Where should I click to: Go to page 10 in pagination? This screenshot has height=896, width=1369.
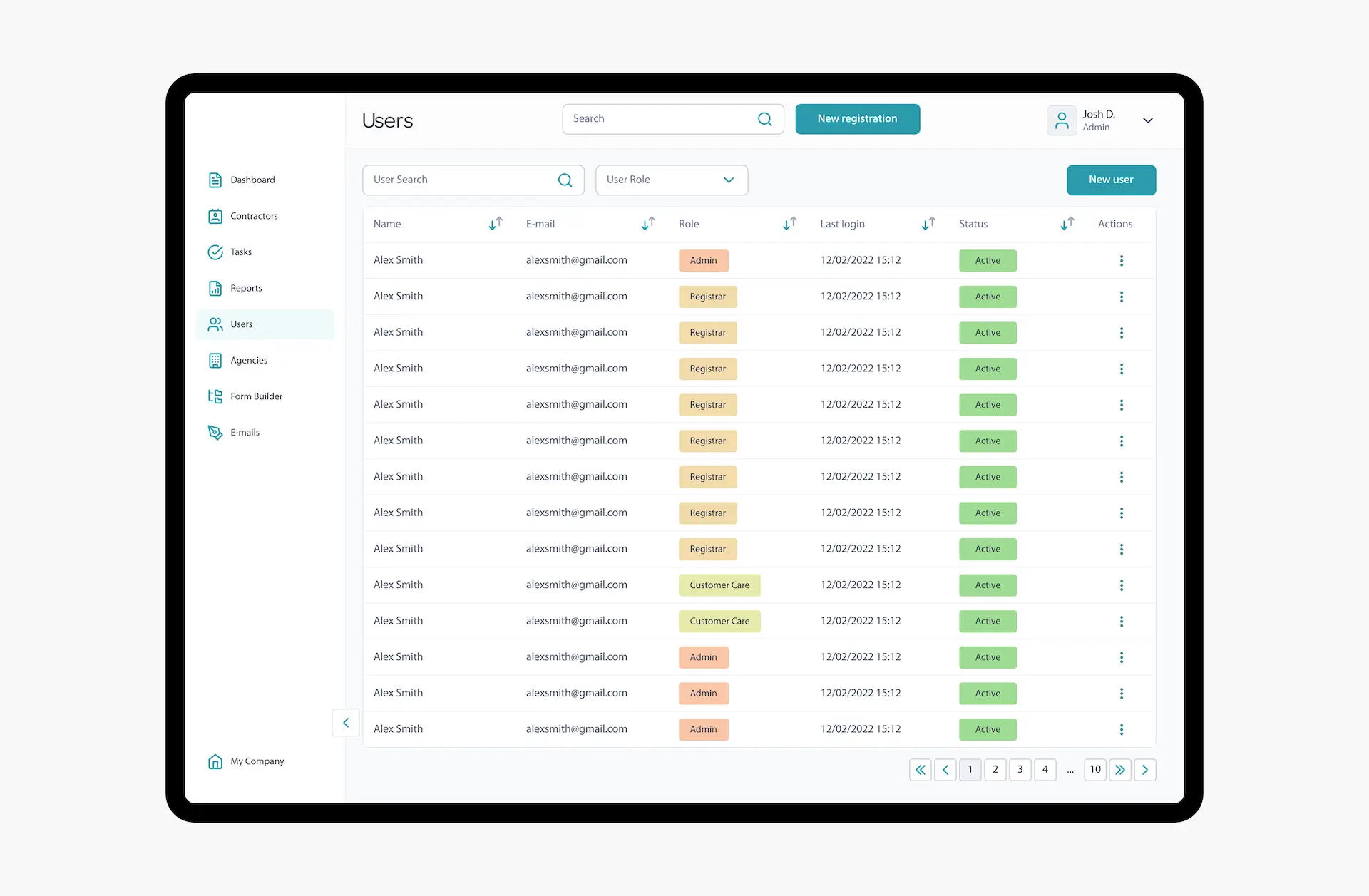click(x=1095, y=770)
